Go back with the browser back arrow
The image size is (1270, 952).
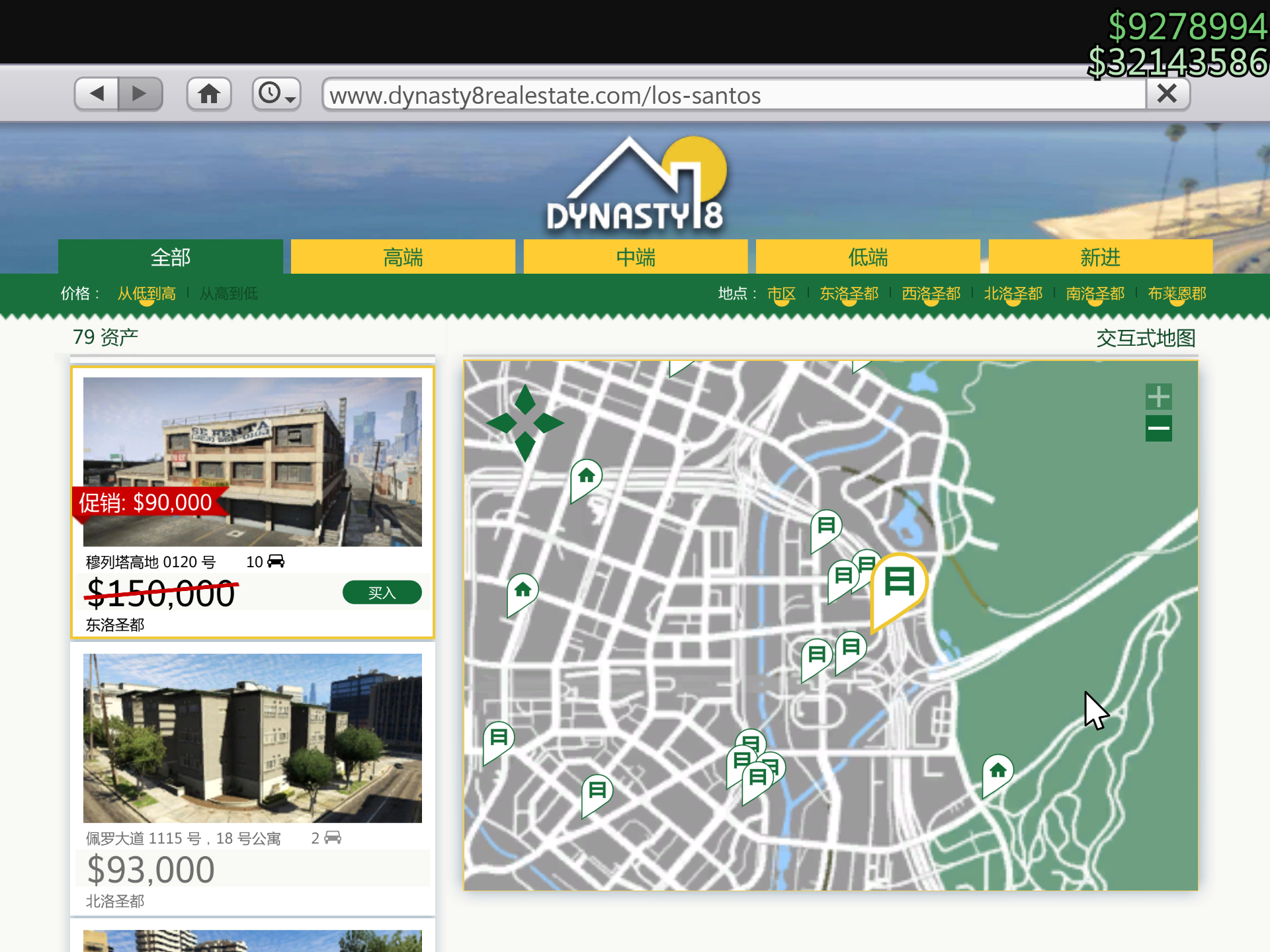coord(97,94)
